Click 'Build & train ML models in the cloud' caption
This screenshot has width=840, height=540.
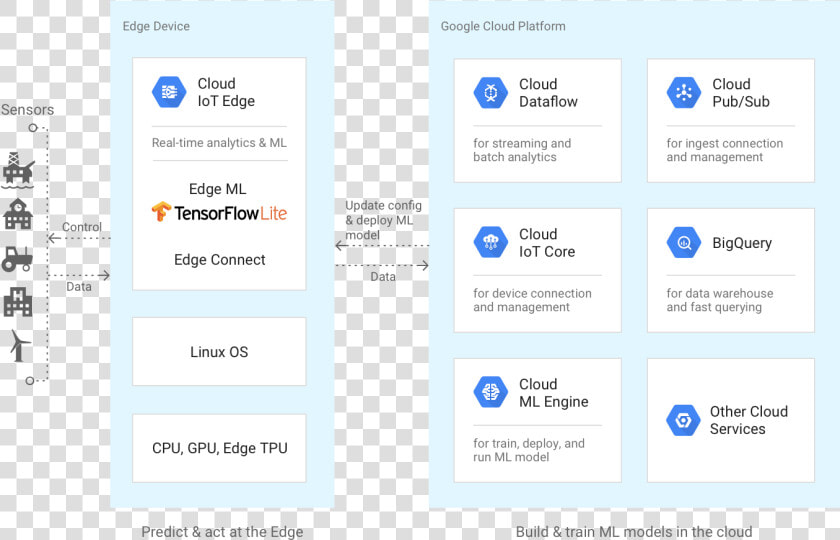(634, 532)
